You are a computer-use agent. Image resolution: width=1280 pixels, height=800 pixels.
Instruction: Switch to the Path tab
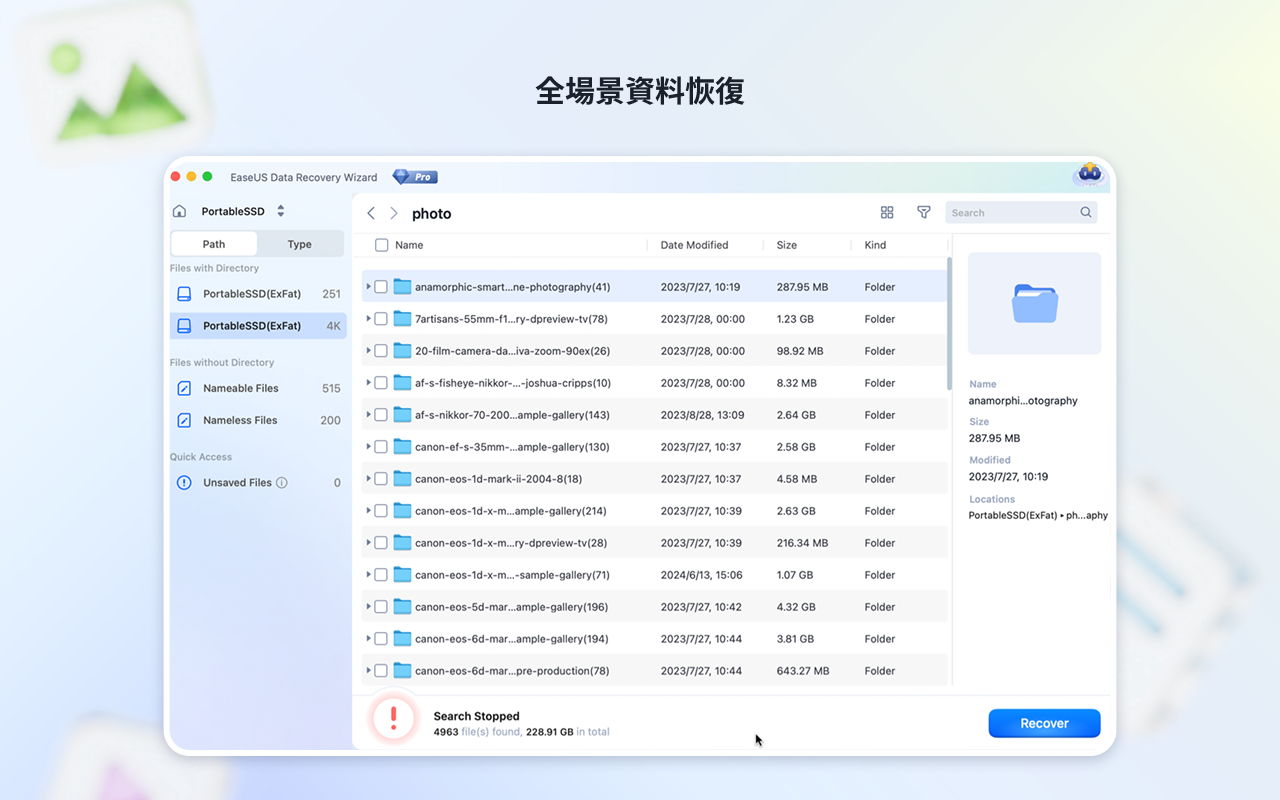coord(214,244)
